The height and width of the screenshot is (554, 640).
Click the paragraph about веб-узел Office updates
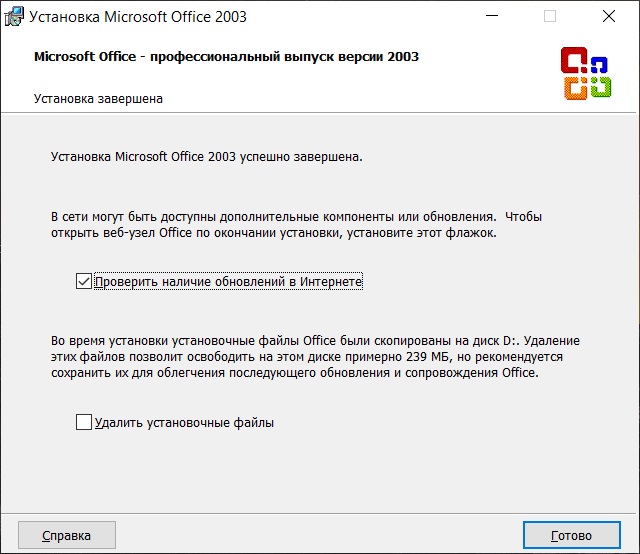point(296,225)
